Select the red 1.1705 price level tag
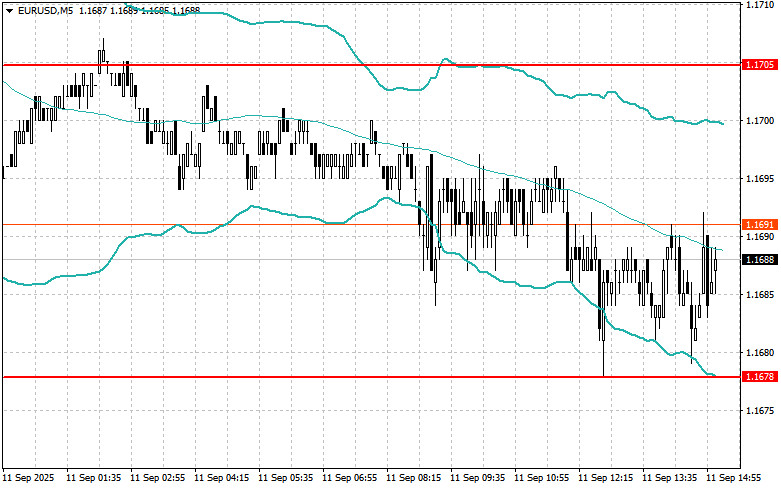Image resolution: width=781 pixels, height=489 pixels. tap(760, 65)
